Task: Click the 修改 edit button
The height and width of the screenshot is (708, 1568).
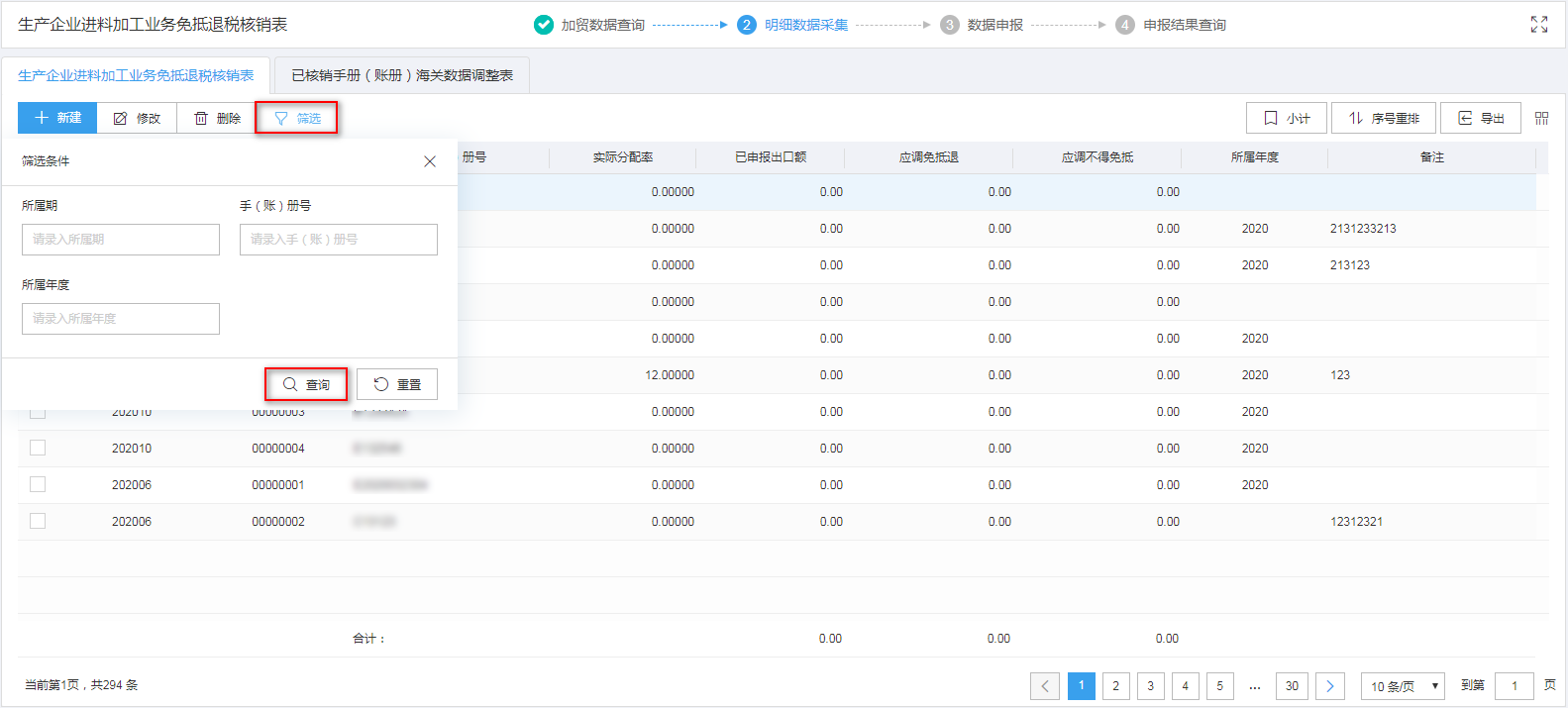Action: 137,118
